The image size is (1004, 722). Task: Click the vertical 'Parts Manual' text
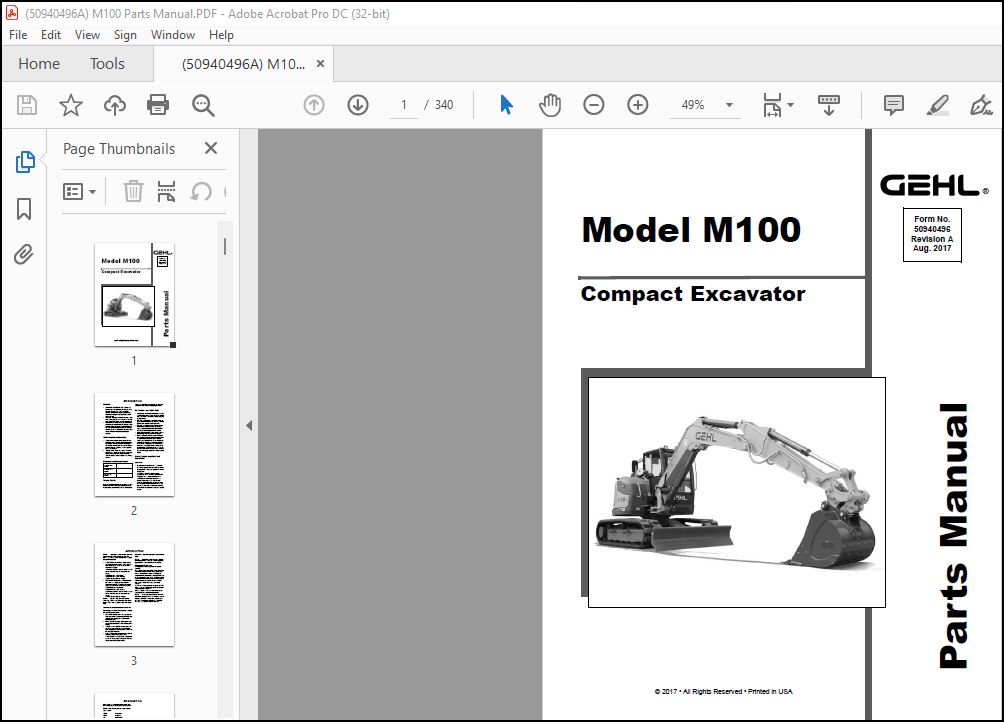pyautogui.click(x=954, y=536)
